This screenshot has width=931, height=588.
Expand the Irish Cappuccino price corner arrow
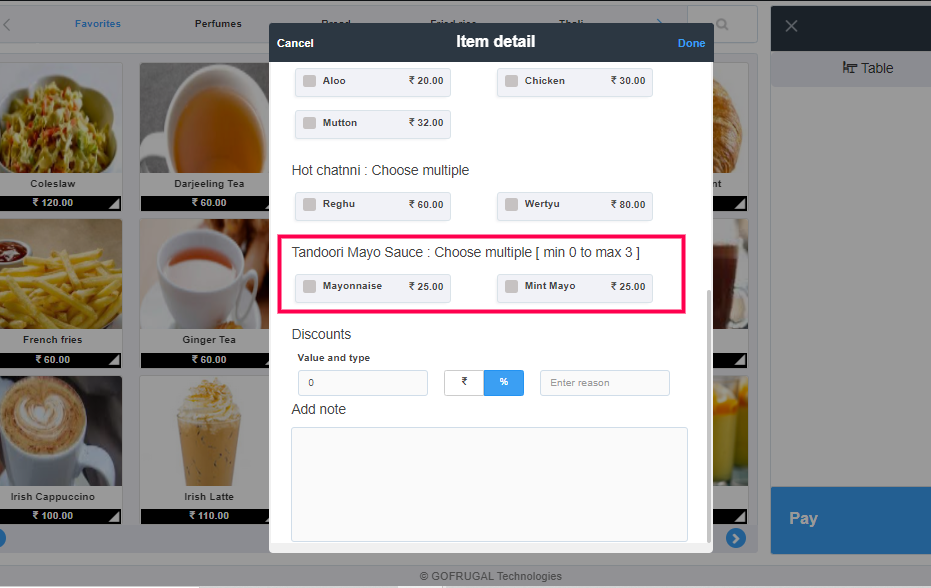[x=114, y=517]
